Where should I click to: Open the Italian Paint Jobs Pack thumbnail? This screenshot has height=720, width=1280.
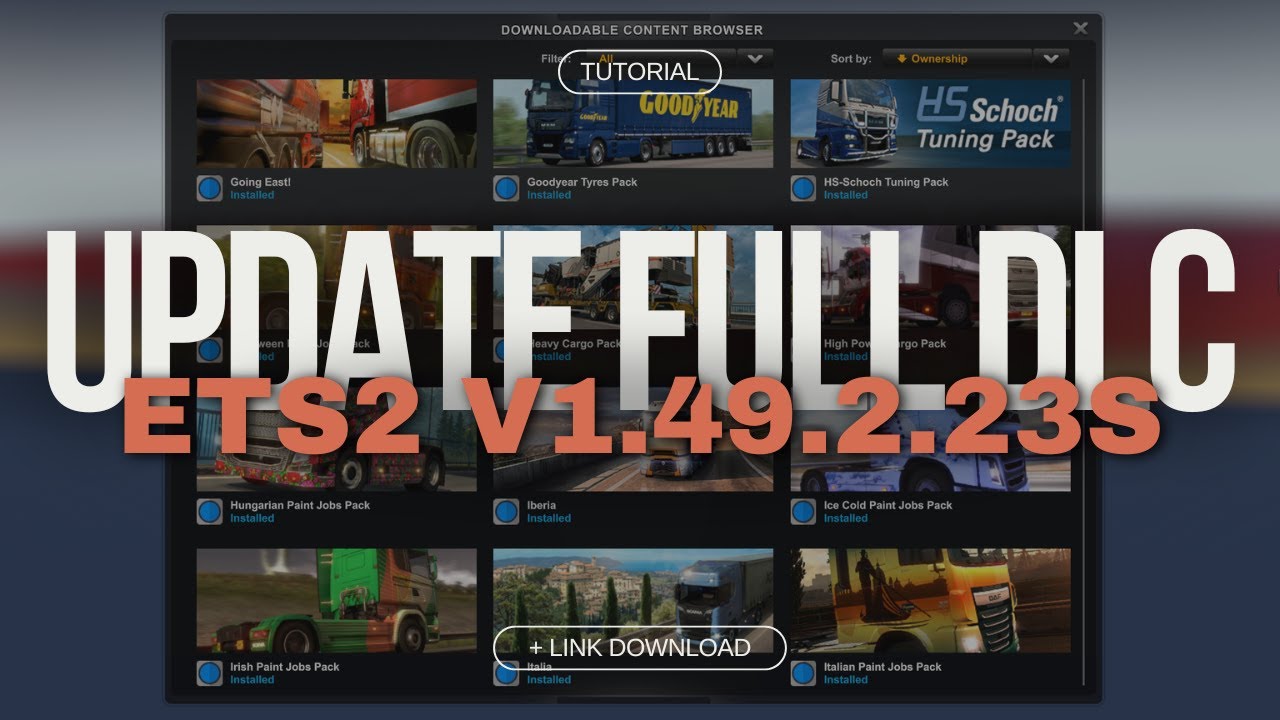[x=930, y=601]
